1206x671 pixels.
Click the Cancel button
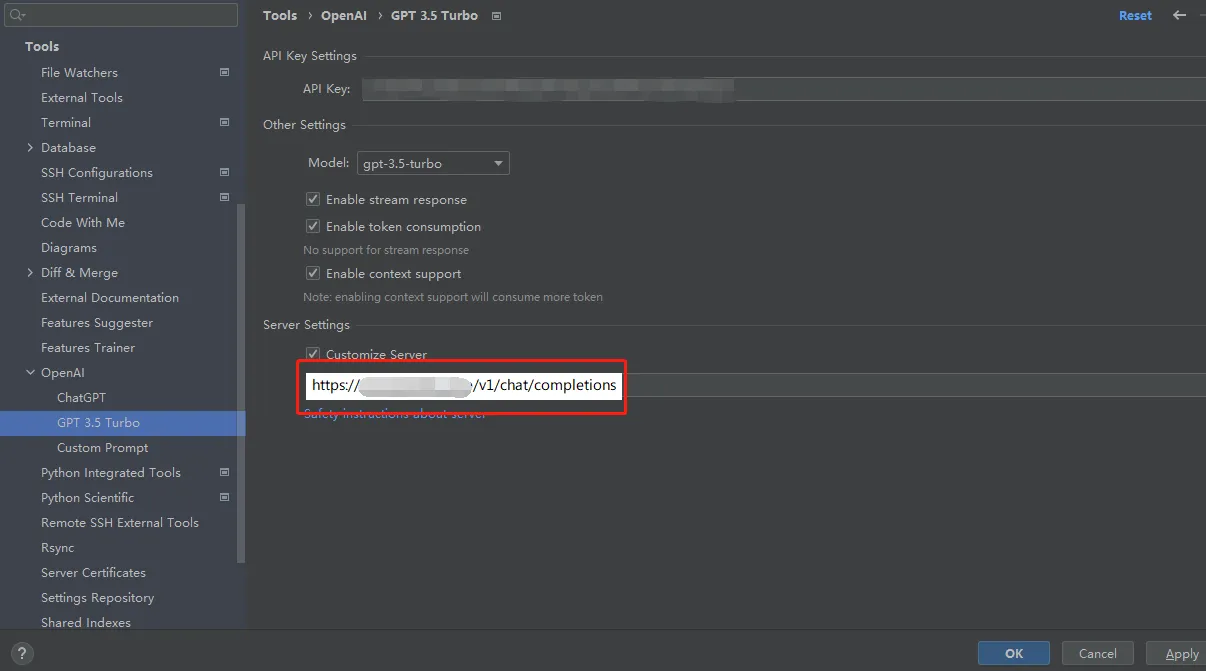click(x=1098, y=653)
